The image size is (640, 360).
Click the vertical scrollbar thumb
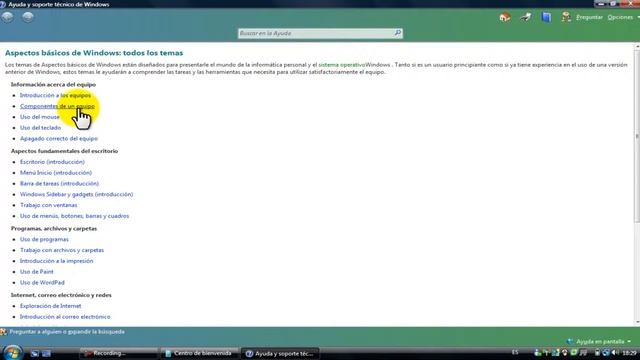tap(637, 137)
